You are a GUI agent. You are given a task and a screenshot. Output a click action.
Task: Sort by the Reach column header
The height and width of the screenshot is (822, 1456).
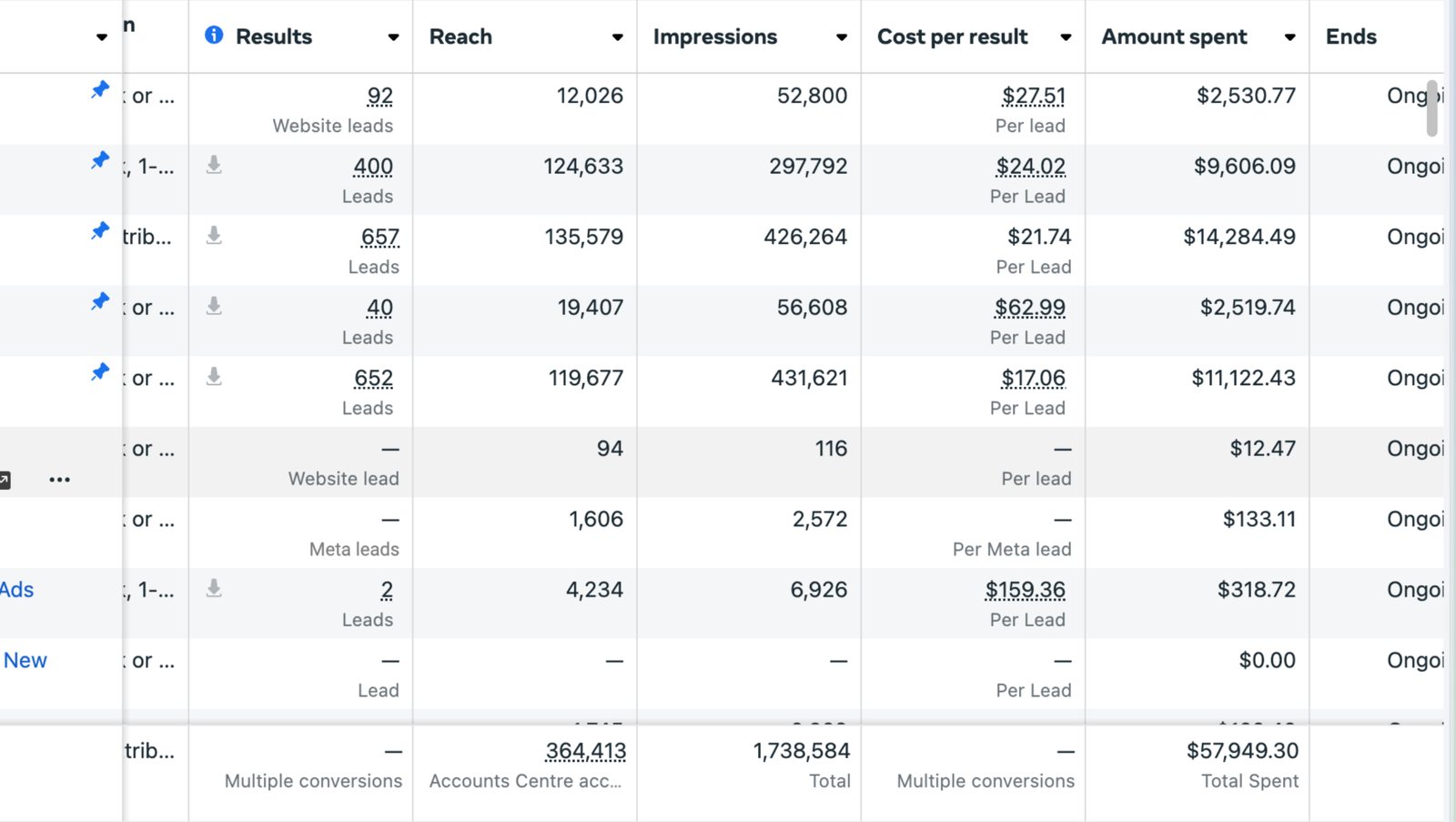[460, 36]
